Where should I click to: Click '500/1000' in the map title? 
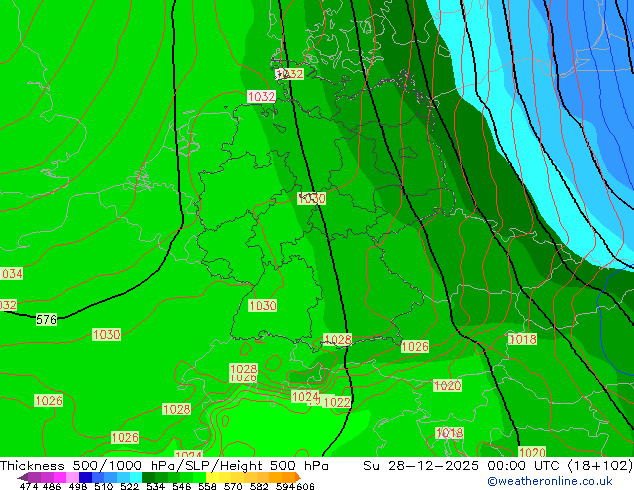point(107,466)
